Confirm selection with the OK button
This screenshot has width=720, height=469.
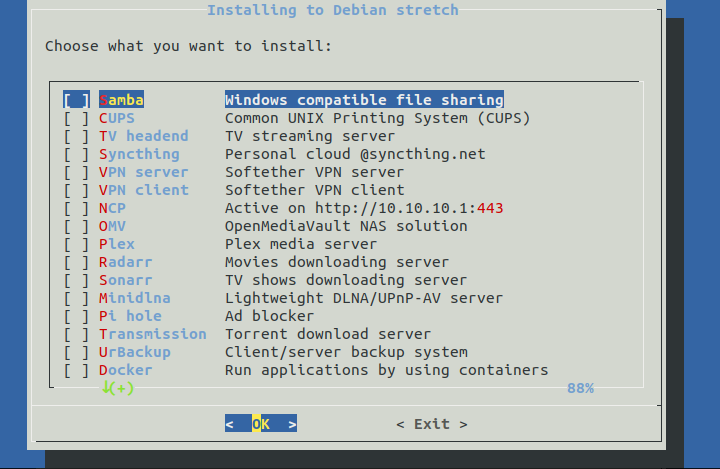(261, 424)
